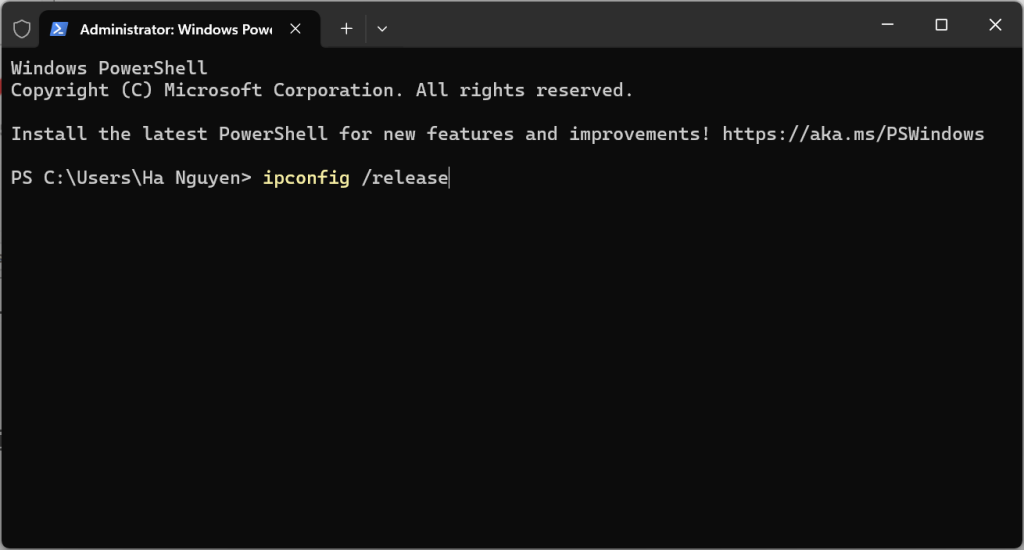Maximize the terminal window
Image resolution: width=1024 pixels, height=550 pixels.
point(941,25)
